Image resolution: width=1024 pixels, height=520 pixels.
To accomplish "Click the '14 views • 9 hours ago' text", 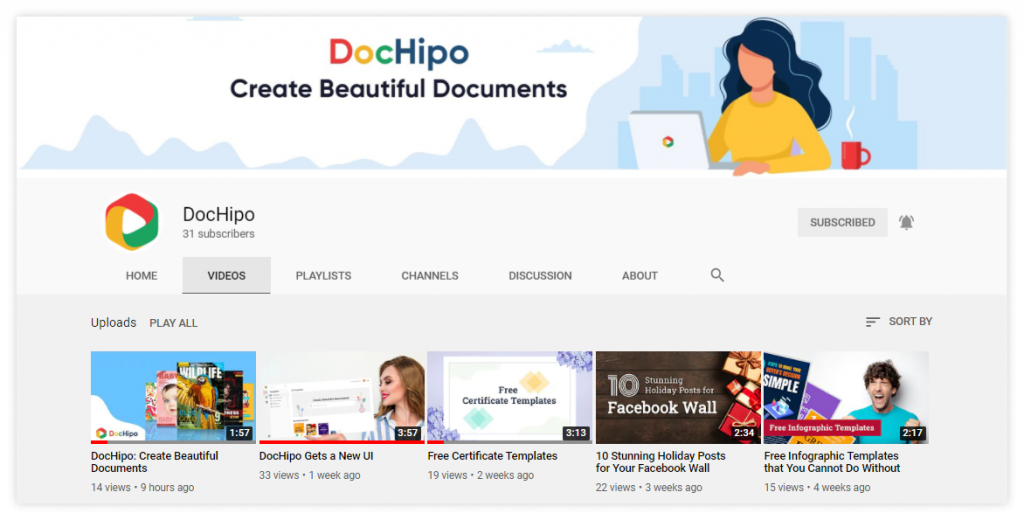I will click(x=142, y=487).
